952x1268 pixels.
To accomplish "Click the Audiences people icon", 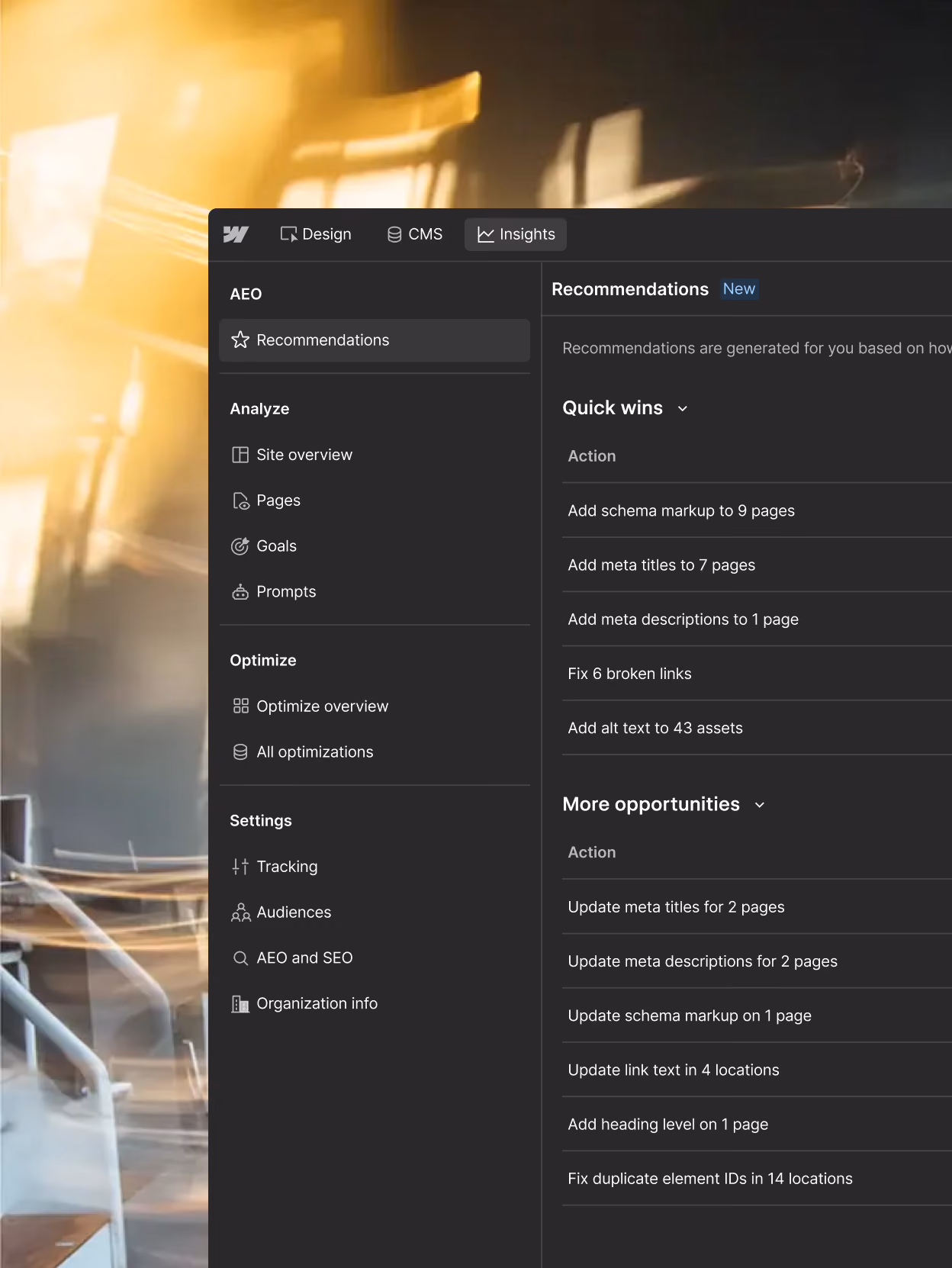I will pyautogui.click(x=241, y=912).
